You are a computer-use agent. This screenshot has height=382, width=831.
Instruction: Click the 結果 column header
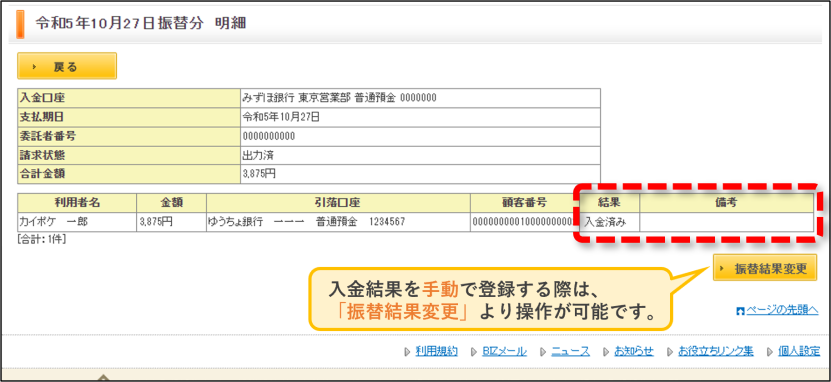click(x=609, y=203)
